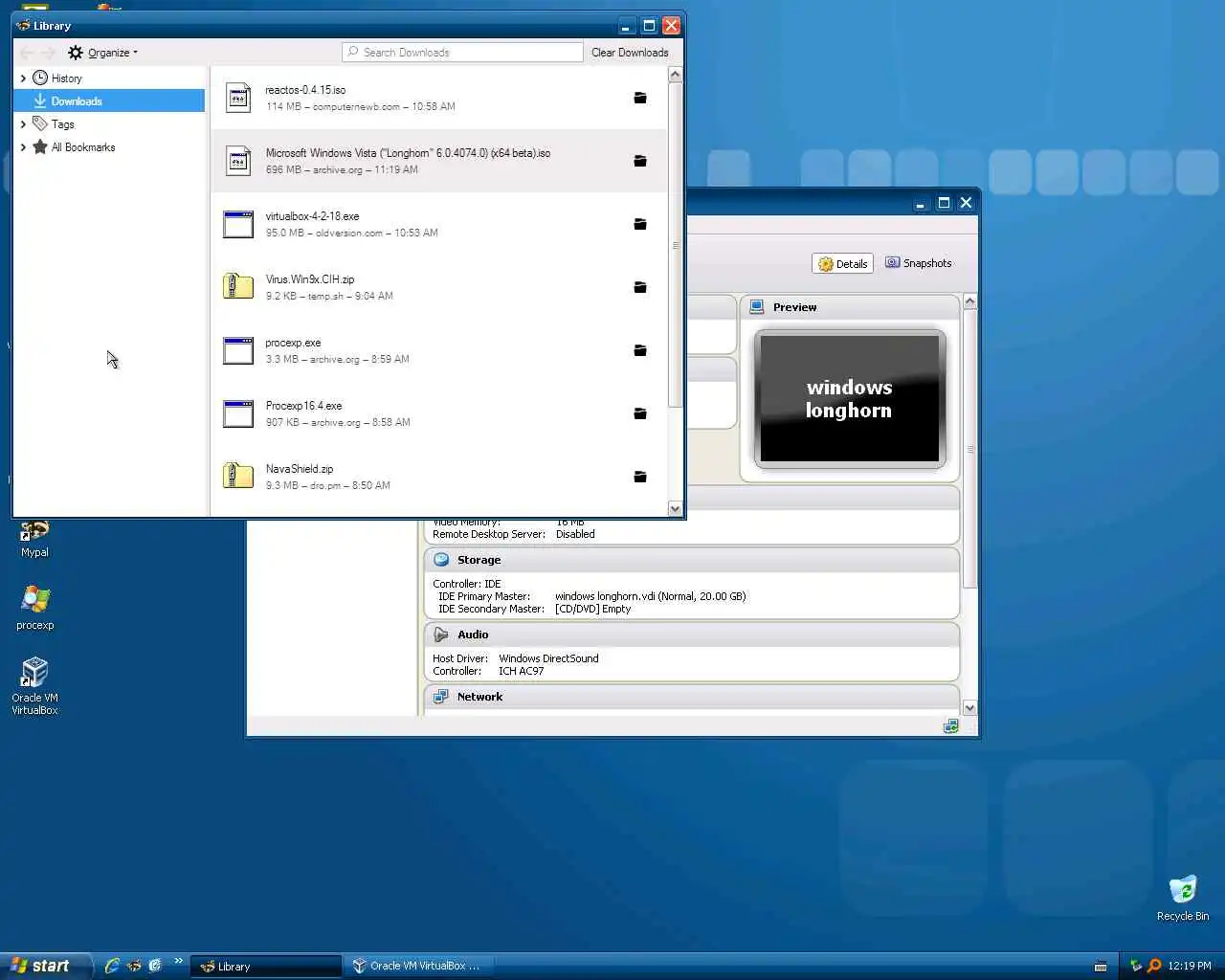This screenshot has width=1225, height=980.
Task: Expand the All Bookmarks tree item
Action: (x=23, y=147)
